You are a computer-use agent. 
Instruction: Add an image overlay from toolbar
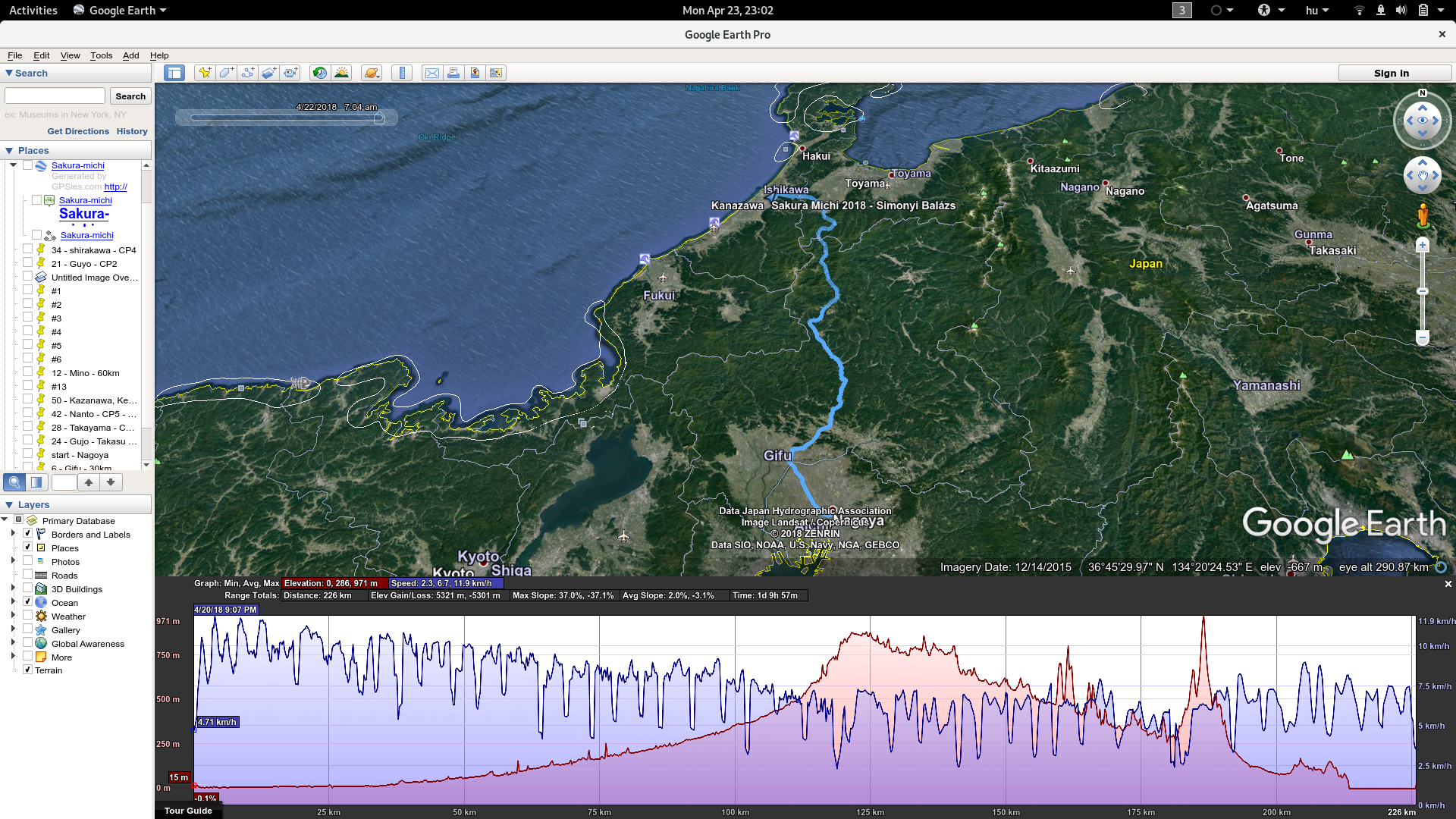(268, 73)
